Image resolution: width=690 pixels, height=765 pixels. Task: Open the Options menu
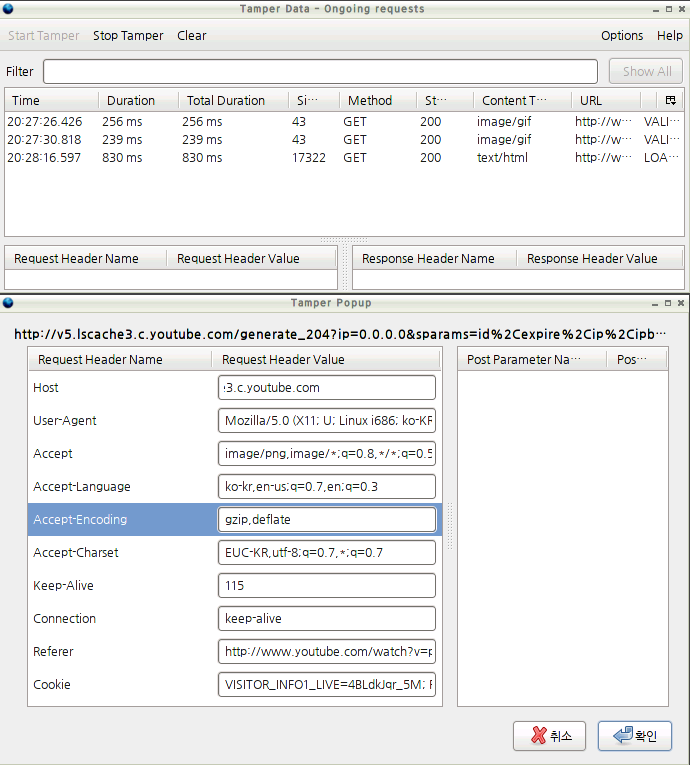(x=622, y=36)
